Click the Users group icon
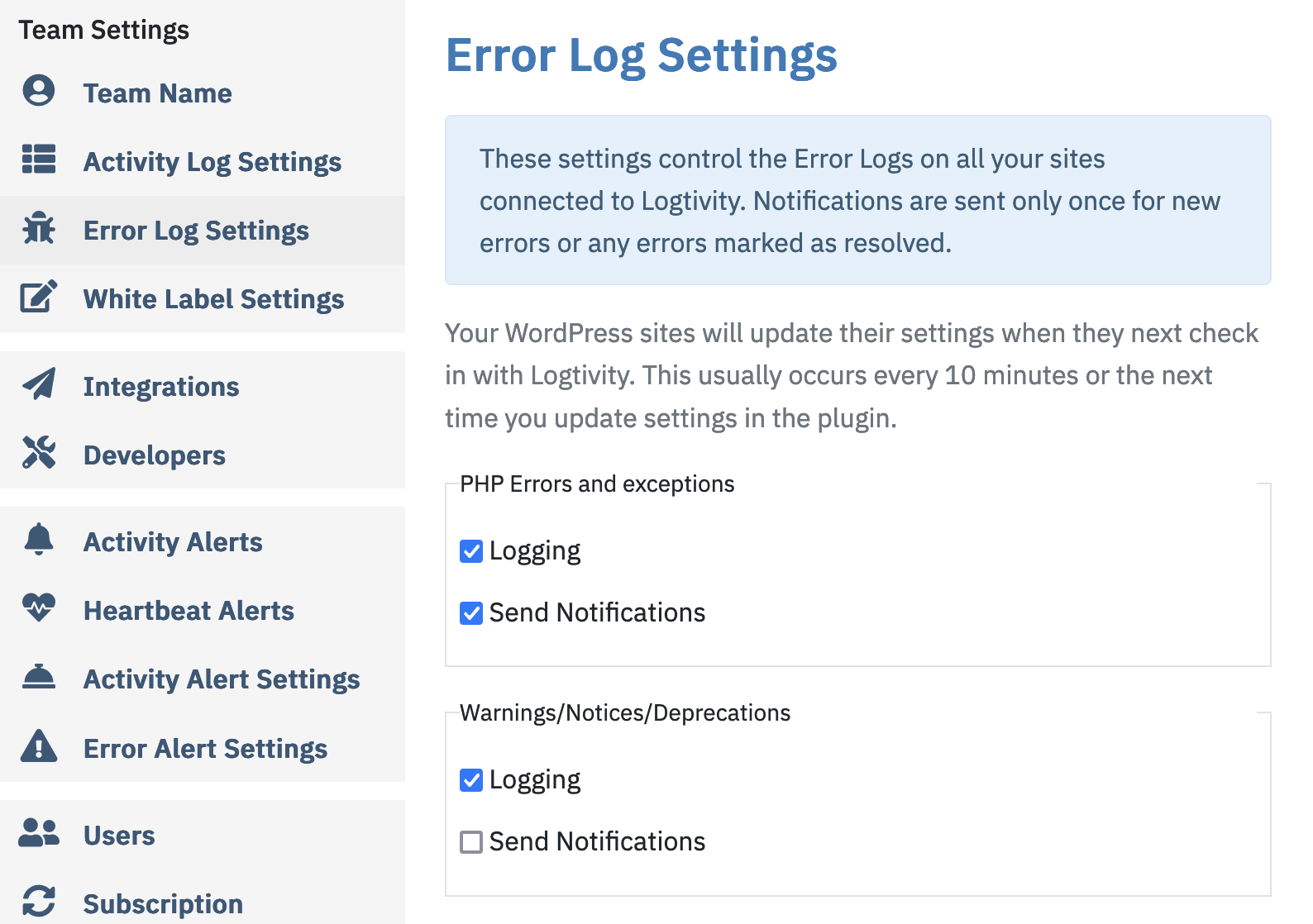This screenshot has height=924, width=1313. coord(38,834)
